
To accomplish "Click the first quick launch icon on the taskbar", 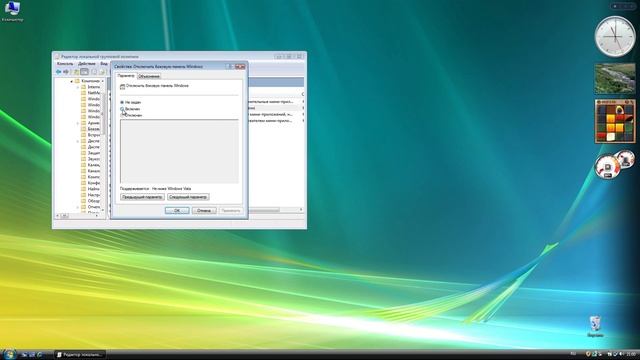I will coord(24,355).
